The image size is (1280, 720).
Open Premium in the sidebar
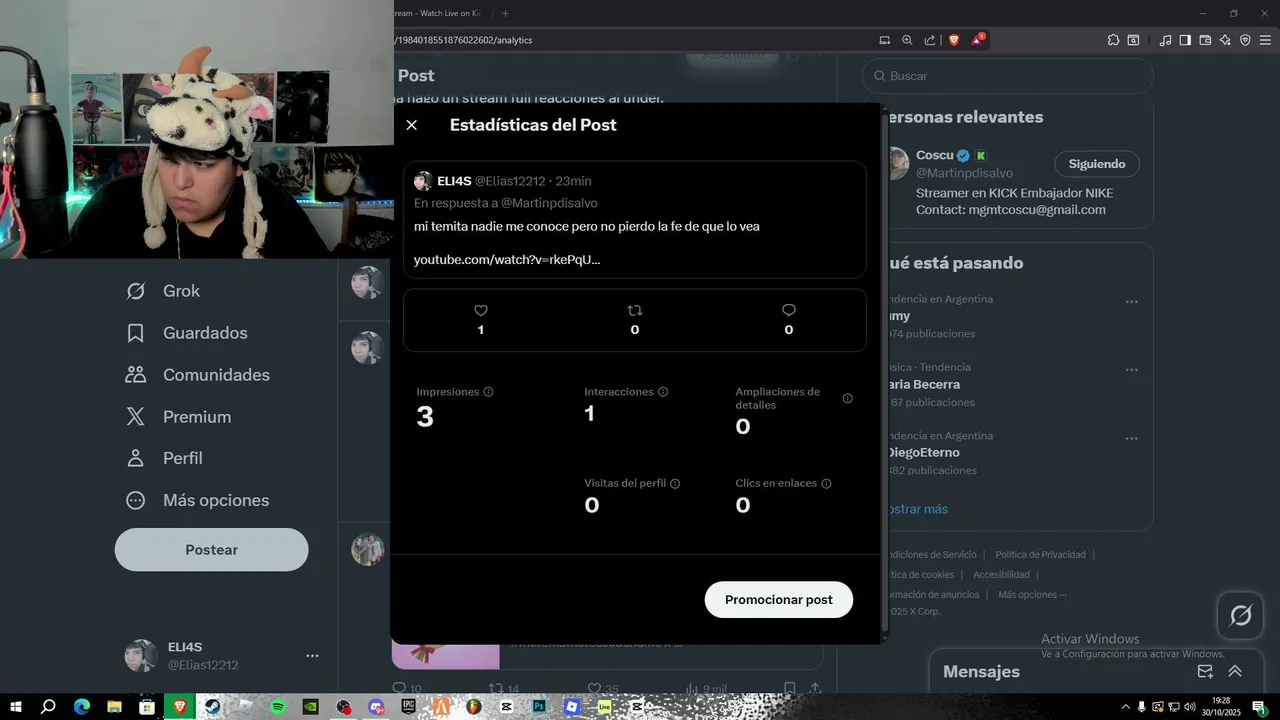click(178, 417)
